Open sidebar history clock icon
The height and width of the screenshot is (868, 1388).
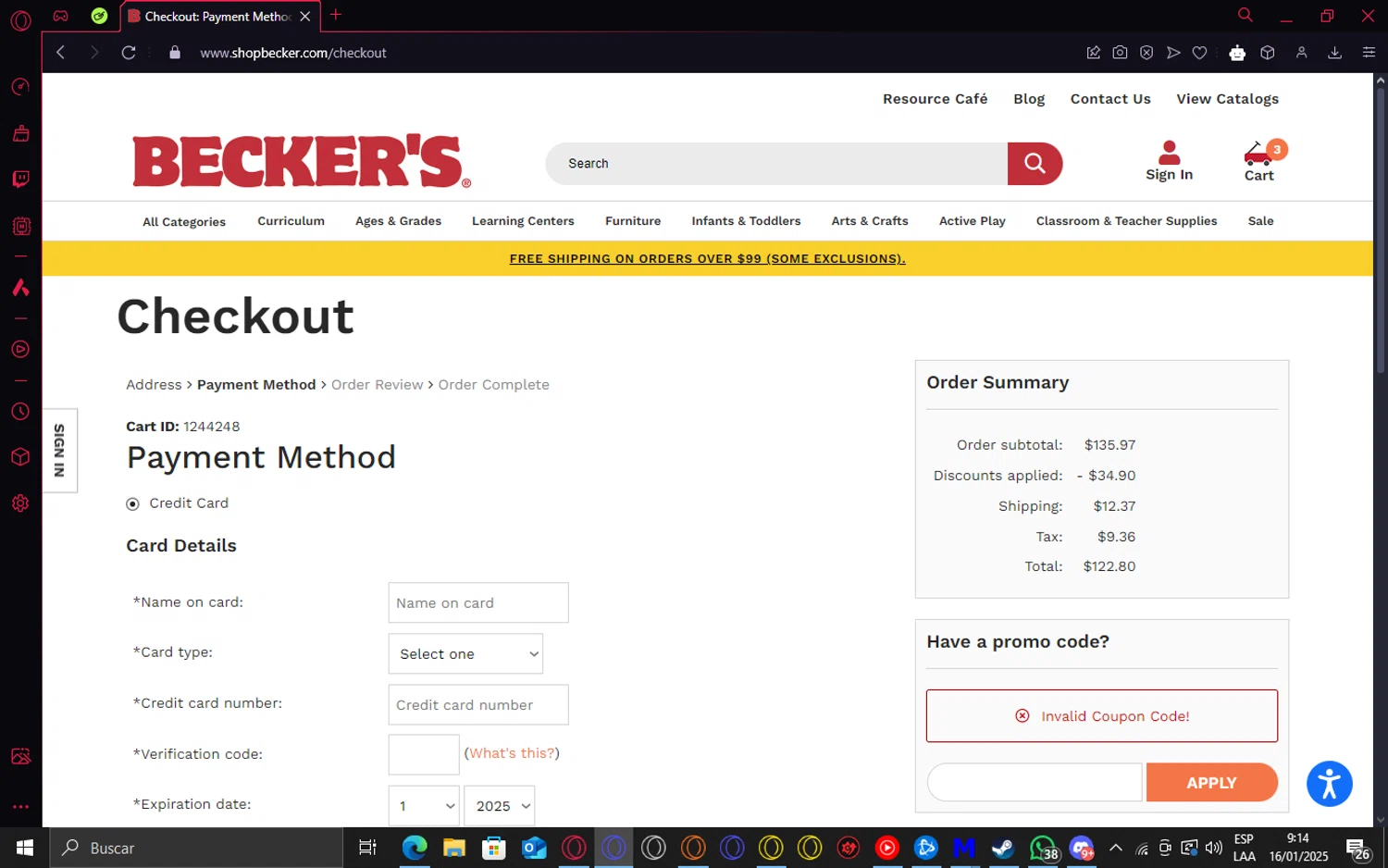pyautogui.click(x=20, y=412)
